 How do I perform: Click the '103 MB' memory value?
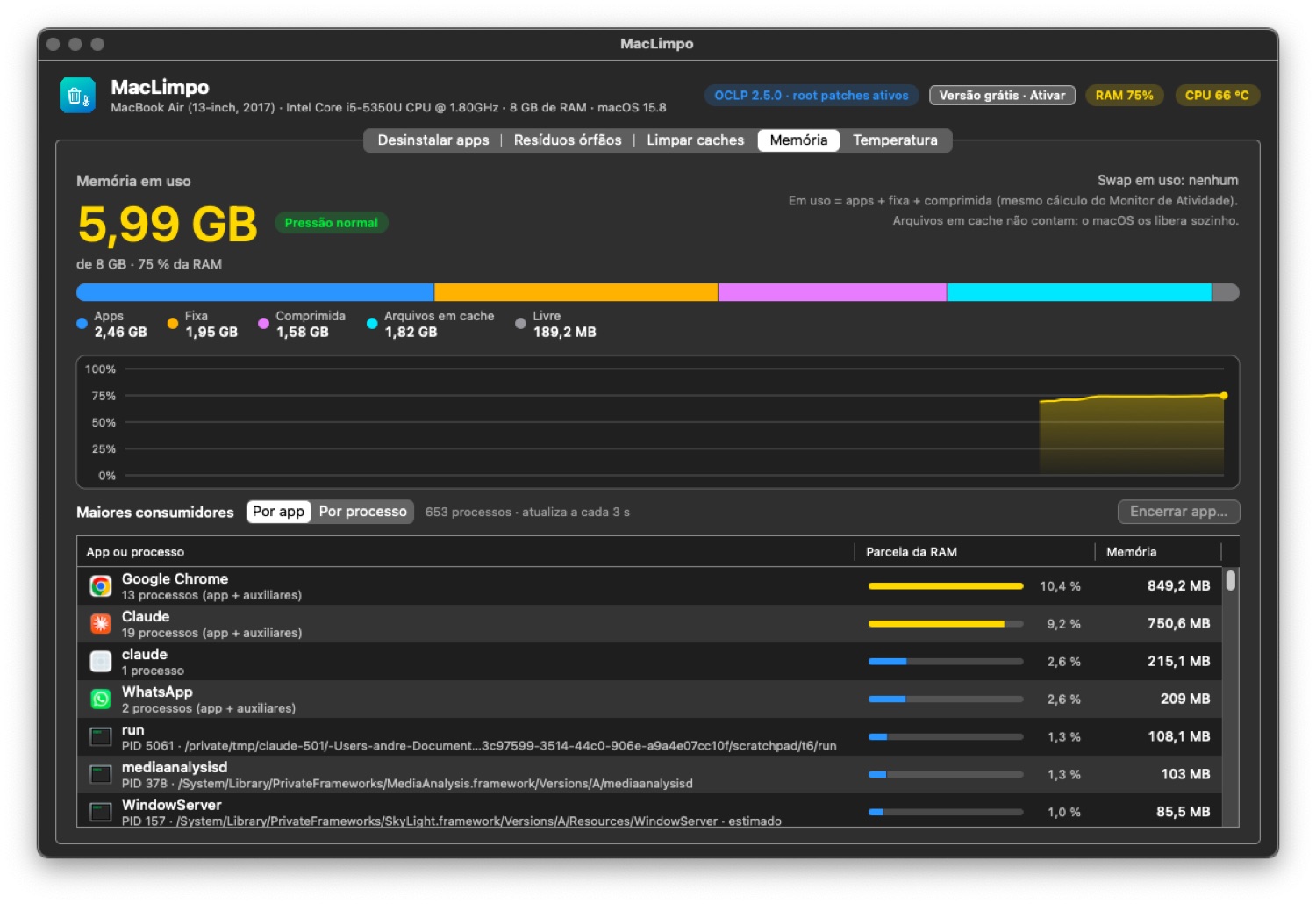coord(1185,775)
